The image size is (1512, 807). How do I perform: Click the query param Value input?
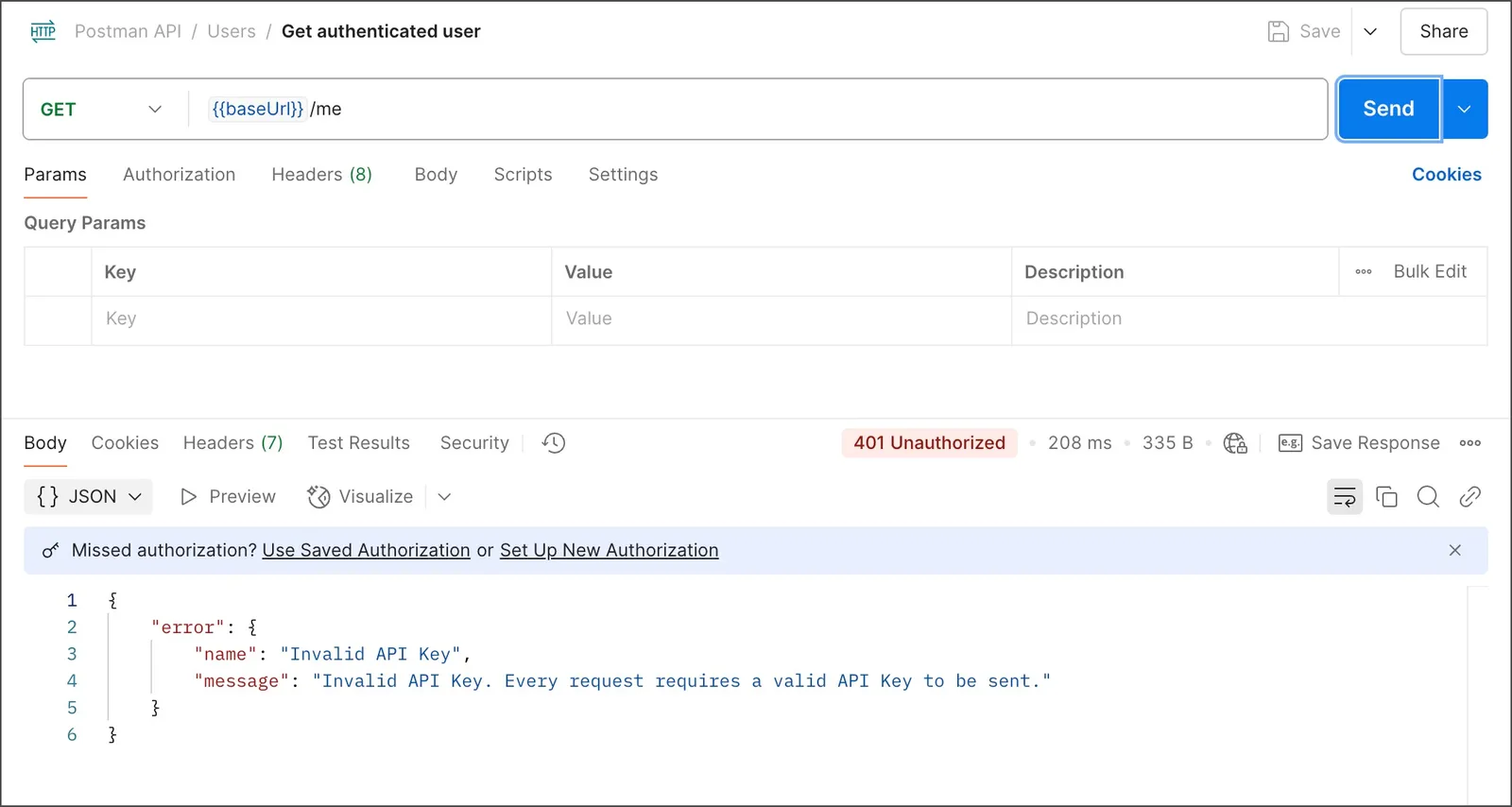click(x=782, y=319)
